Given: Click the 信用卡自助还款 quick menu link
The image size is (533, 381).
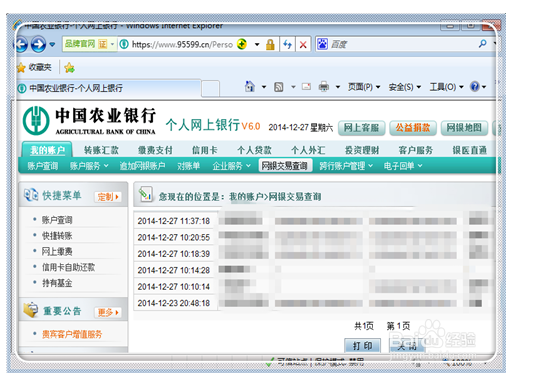Looking at the screenshot, I should (68, 267).
